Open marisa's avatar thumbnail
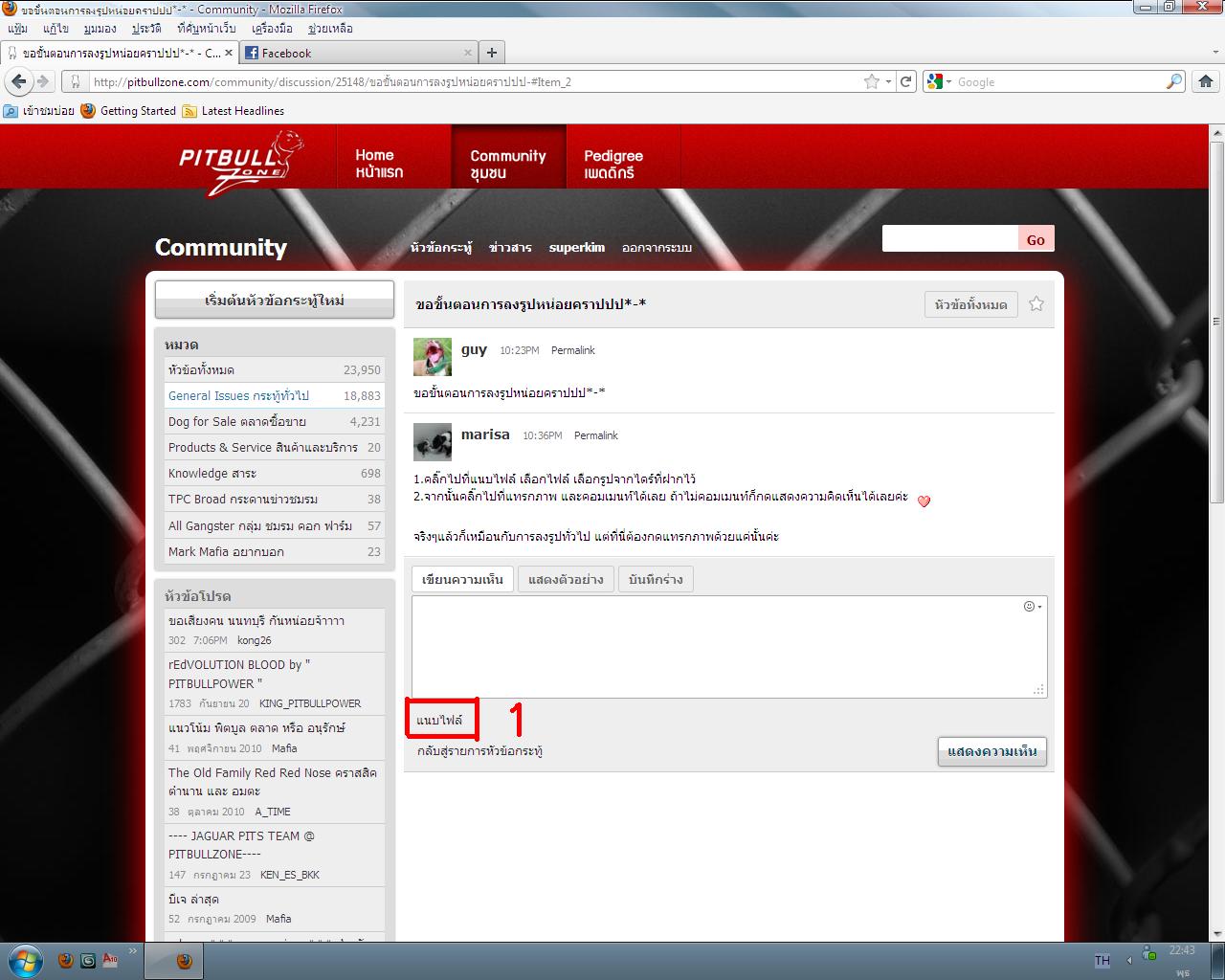The width and height of the screenshot is (1225, 980). click(x=433, y=442)
